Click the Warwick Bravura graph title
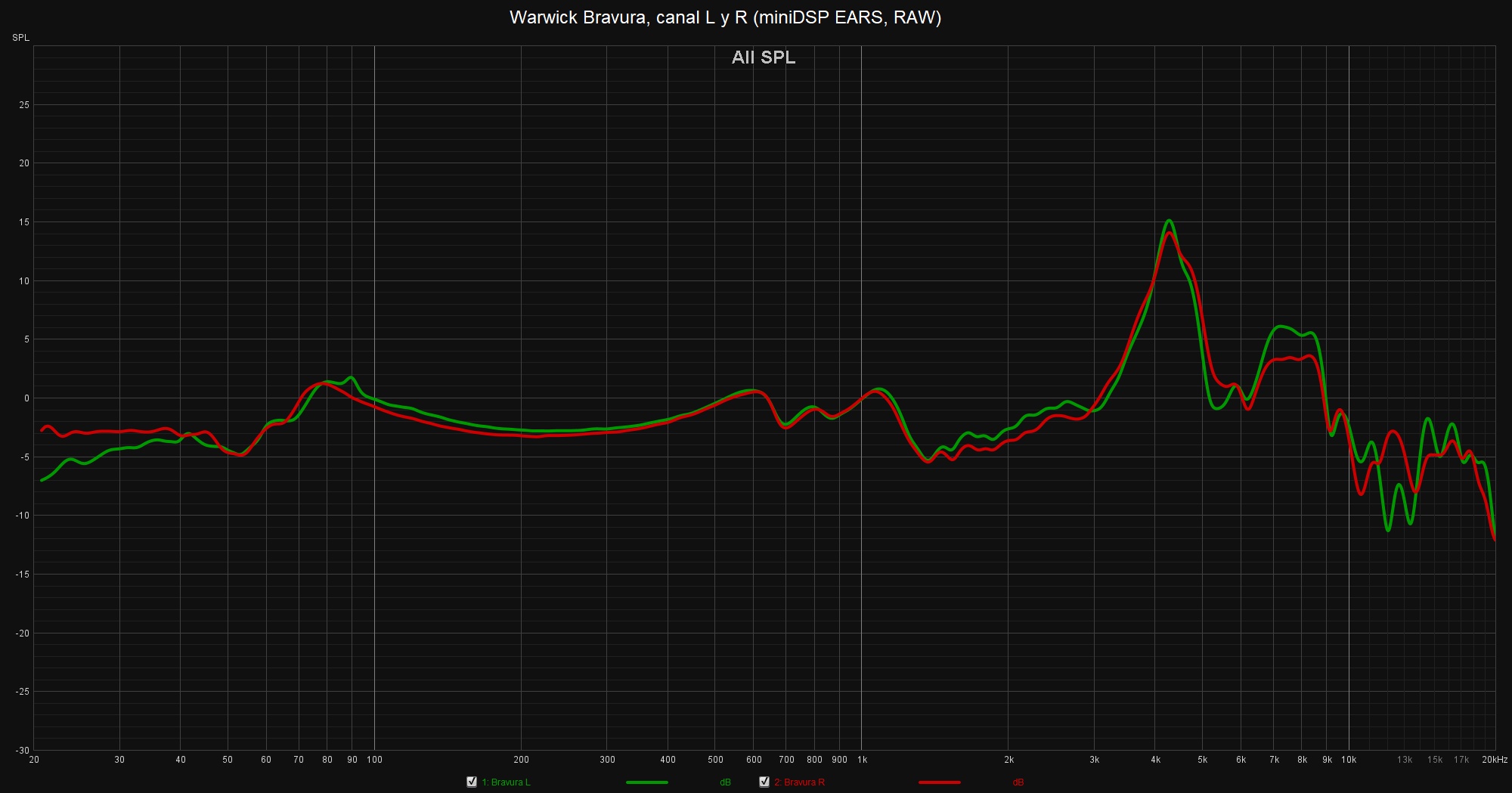 coord(725,17)
